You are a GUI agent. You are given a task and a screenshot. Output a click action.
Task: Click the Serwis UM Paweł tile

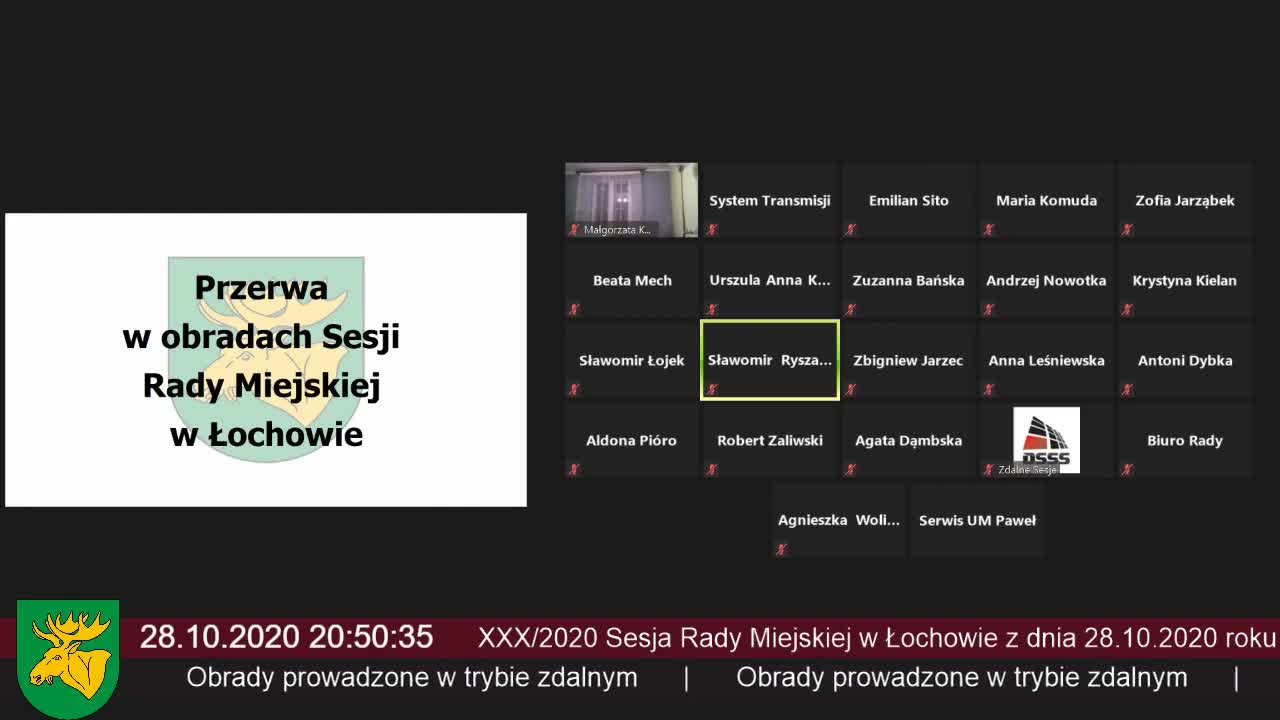coord(977,520)
